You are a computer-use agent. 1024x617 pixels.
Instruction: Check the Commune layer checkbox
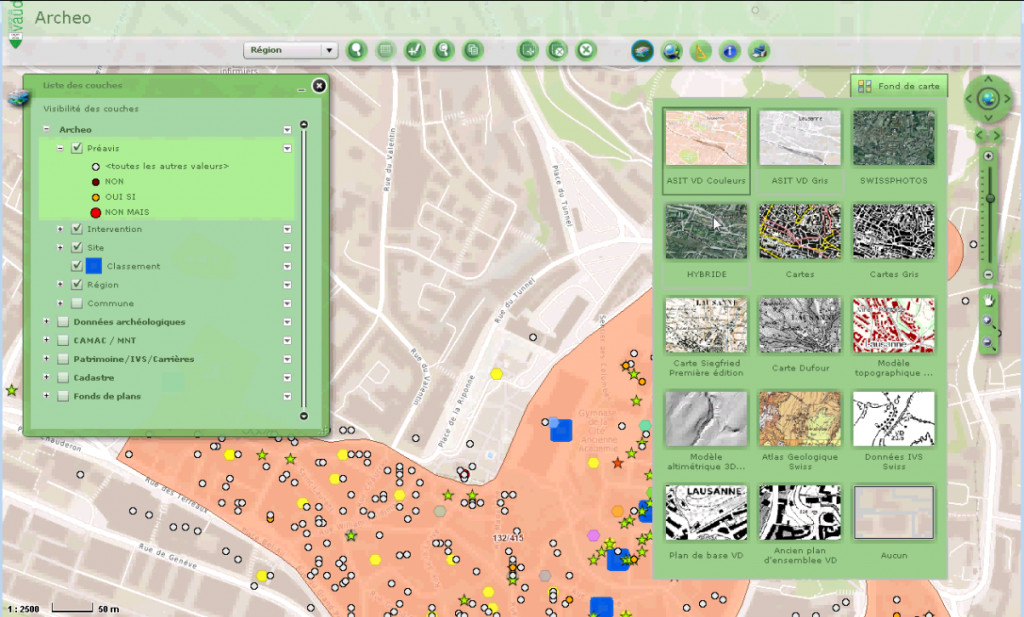tap(77, 303)
